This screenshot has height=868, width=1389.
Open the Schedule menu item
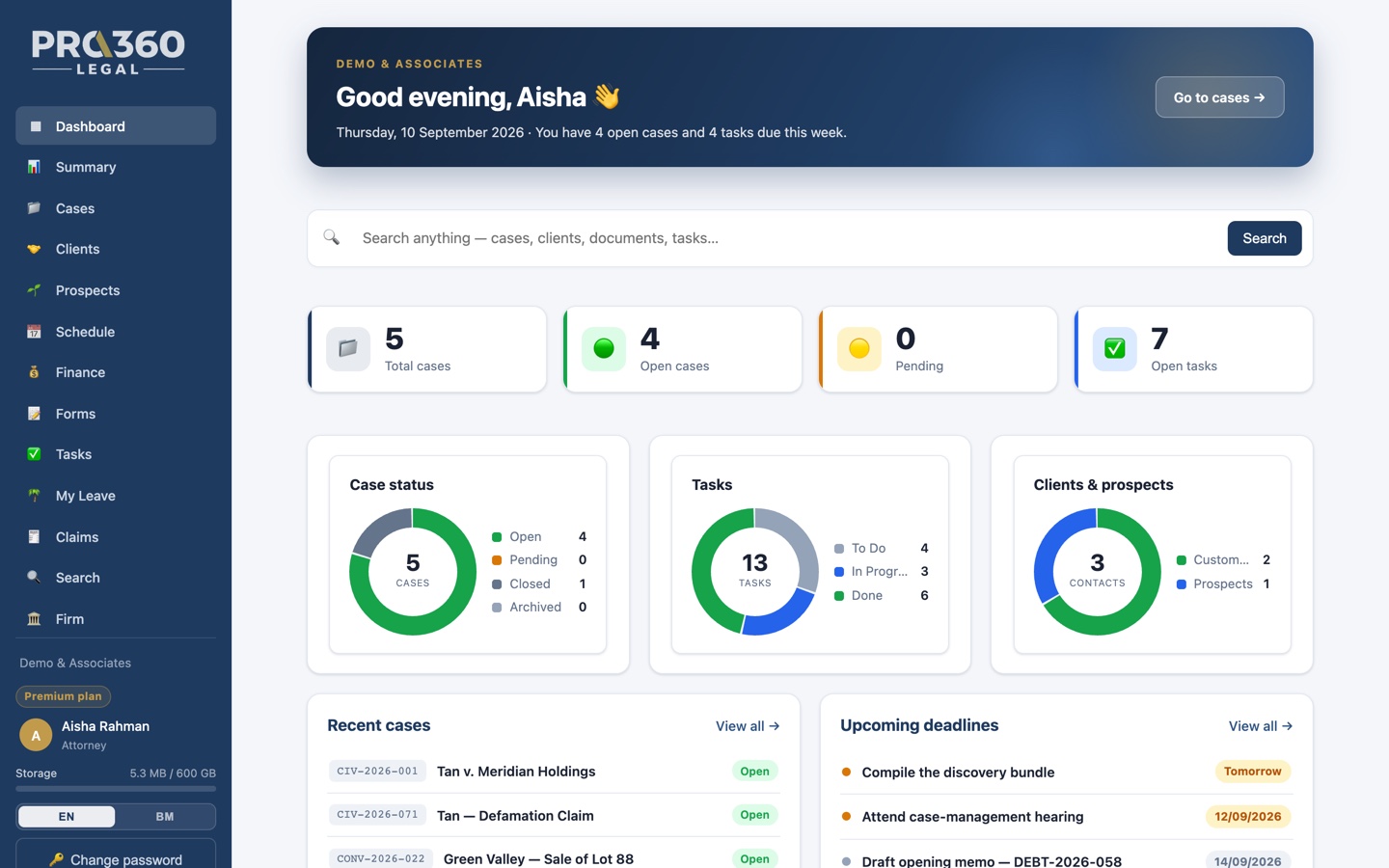pyautogui.click(x=116, y=332)
